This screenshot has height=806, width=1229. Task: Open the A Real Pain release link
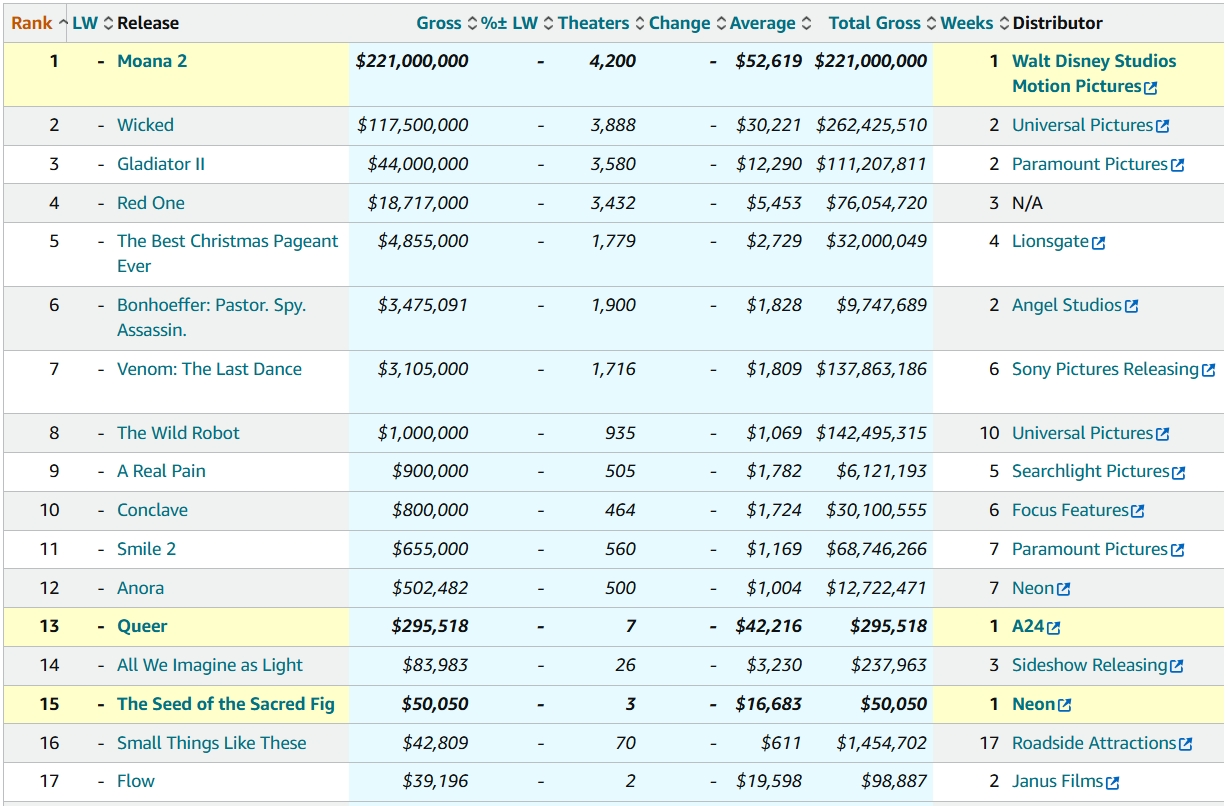pyautogui.click(x=161, y=471)
